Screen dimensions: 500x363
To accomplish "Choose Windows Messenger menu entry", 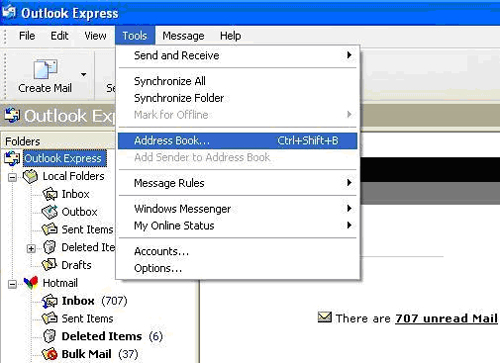I will (x=238, y=209).
